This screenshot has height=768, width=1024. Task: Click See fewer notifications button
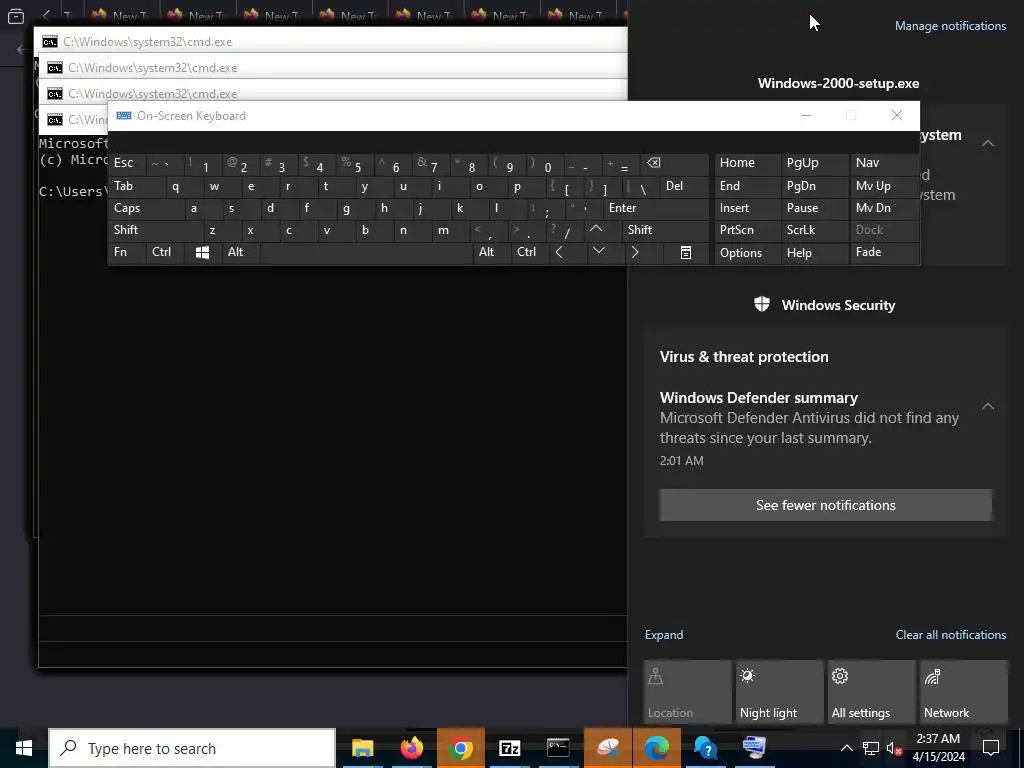825,505
